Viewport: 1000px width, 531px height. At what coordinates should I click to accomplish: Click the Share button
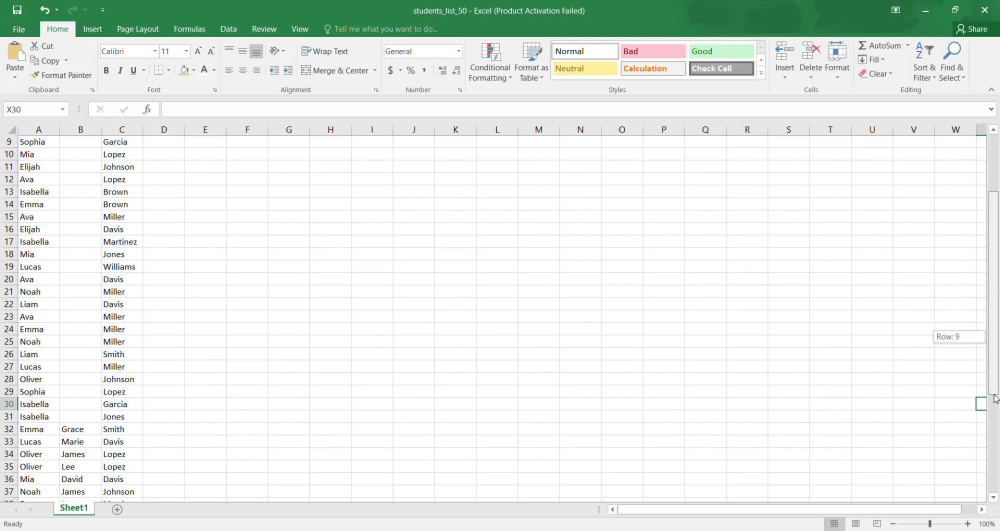(972, 29)
